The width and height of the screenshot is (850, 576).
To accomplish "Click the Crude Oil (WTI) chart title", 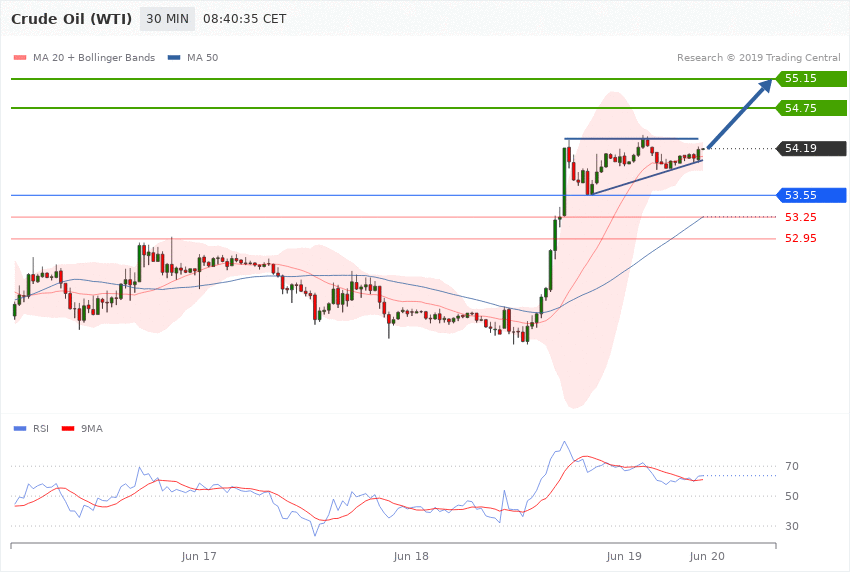I will pyautogui.click(x=71, y=19).
